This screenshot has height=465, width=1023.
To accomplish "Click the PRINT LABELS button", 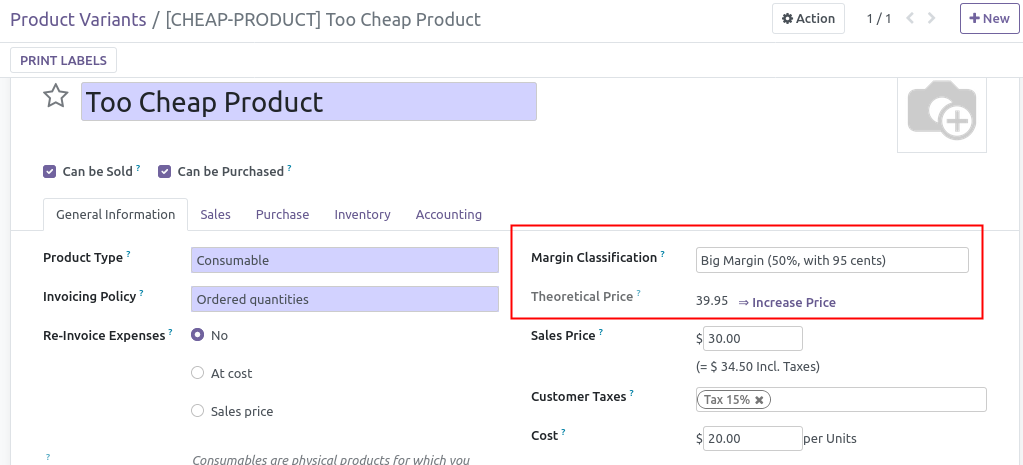I will [63, 60].
